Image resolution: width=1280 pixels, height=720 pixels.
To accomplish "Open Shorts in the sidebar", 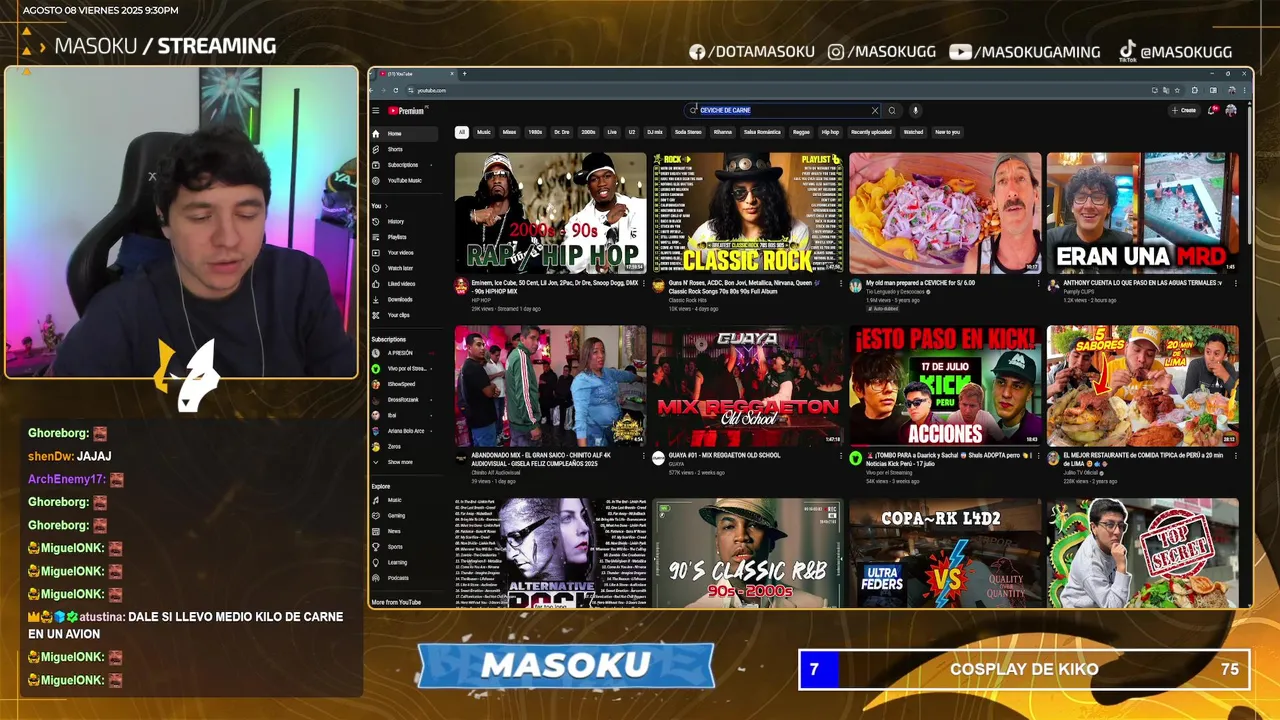I will click(404, 149).
